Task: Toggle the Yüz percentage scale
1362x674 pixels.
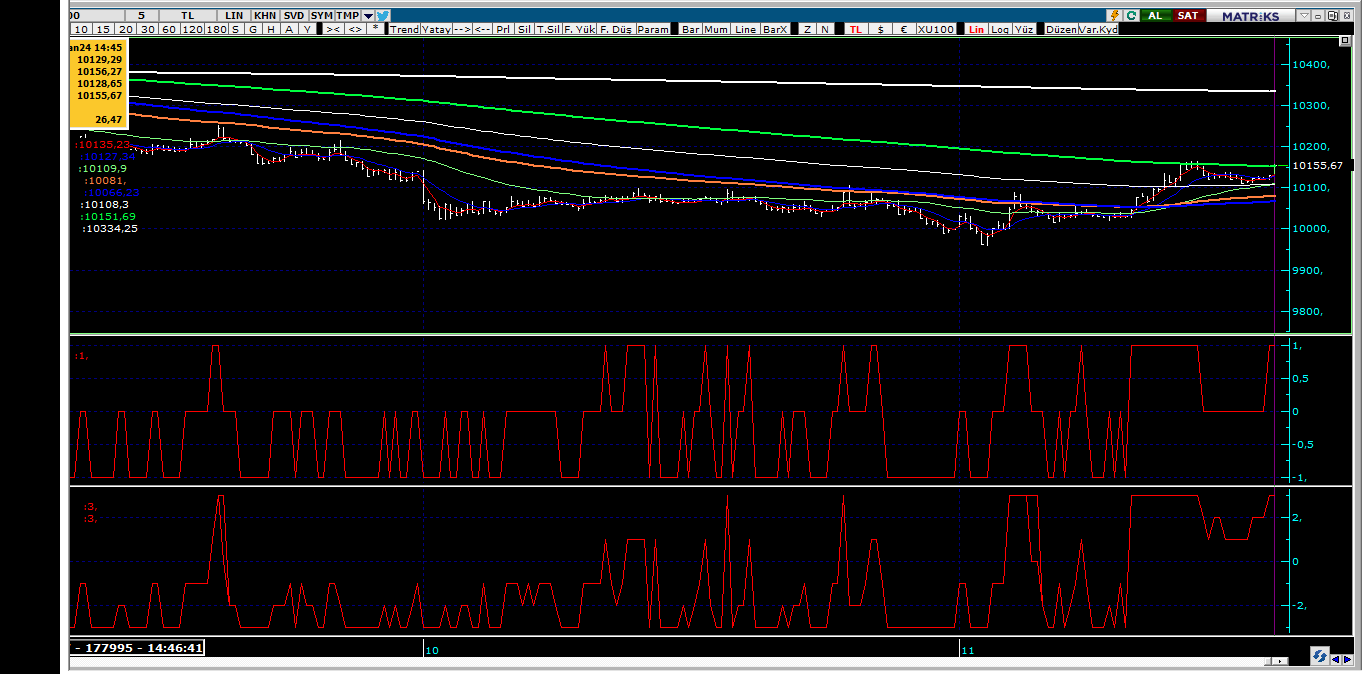Action: tap(1024, 29)
